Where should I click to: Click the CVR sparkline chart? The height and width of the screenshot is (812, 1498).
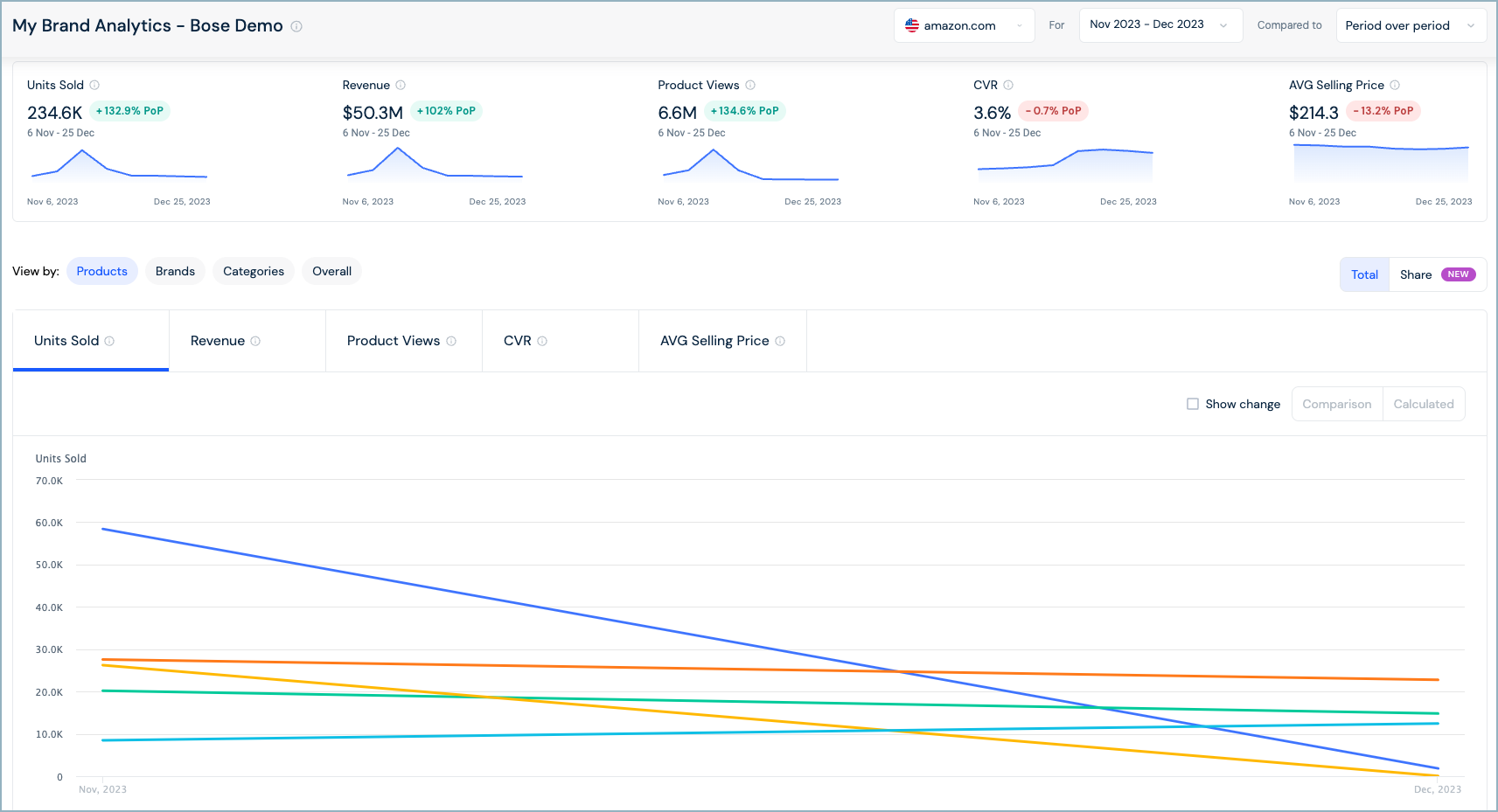1065,164
